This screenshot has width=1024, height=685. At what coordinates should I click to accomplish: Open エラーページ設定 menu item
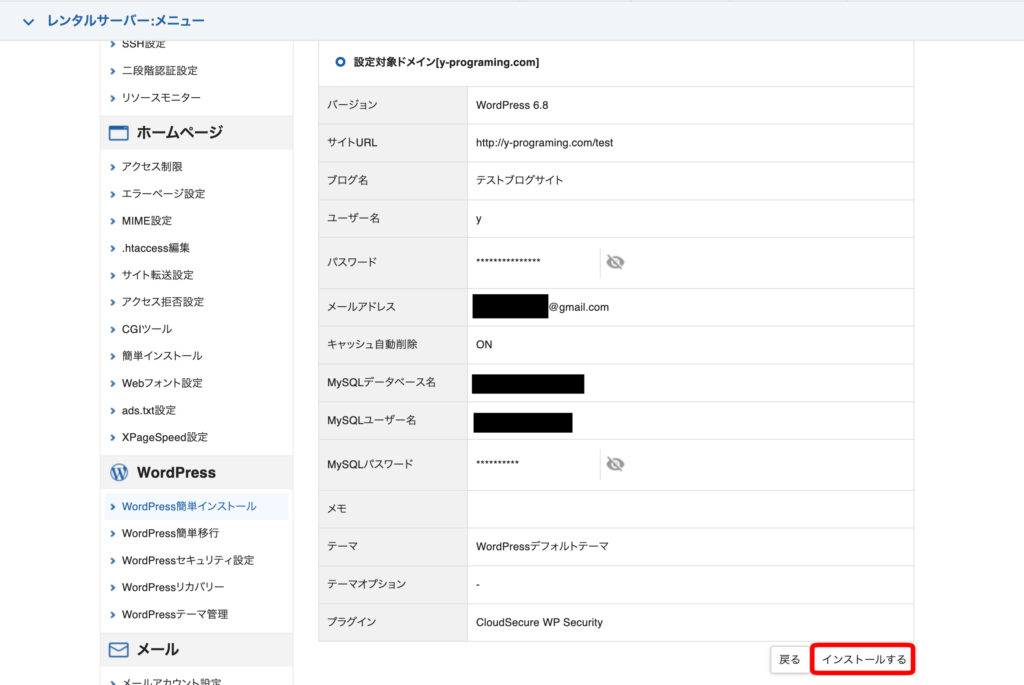pos(163,194)
